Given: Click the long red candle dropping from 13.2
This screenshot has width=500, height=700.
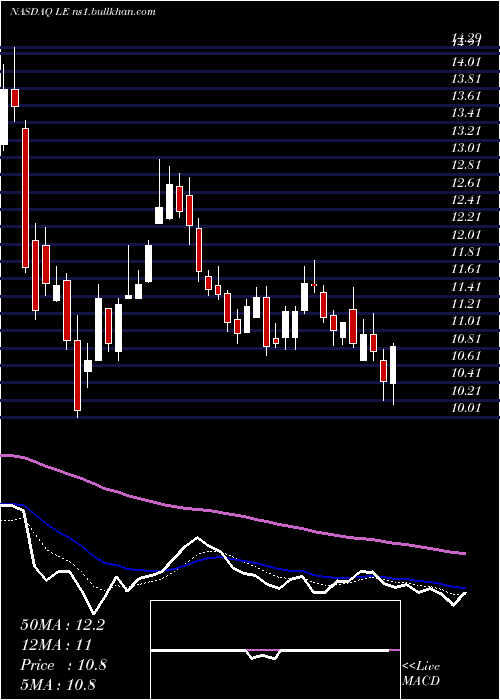Looking at the screenshot, I should [25, 198].
